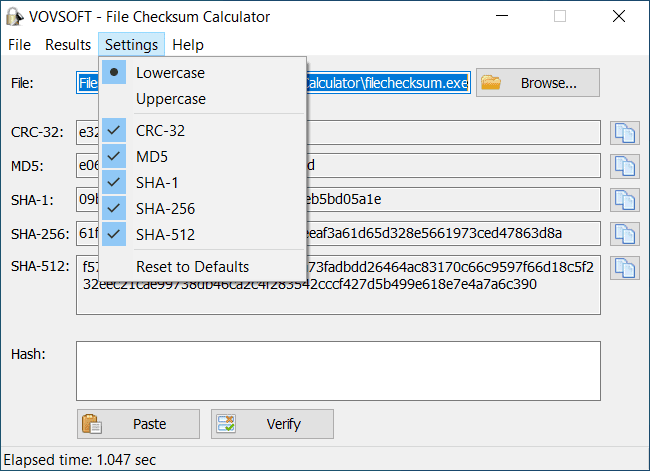Viewport: 650px width, 471px height.
Task: Uncheck SHA-1 in Settings menu
Action: coord(203,183)
